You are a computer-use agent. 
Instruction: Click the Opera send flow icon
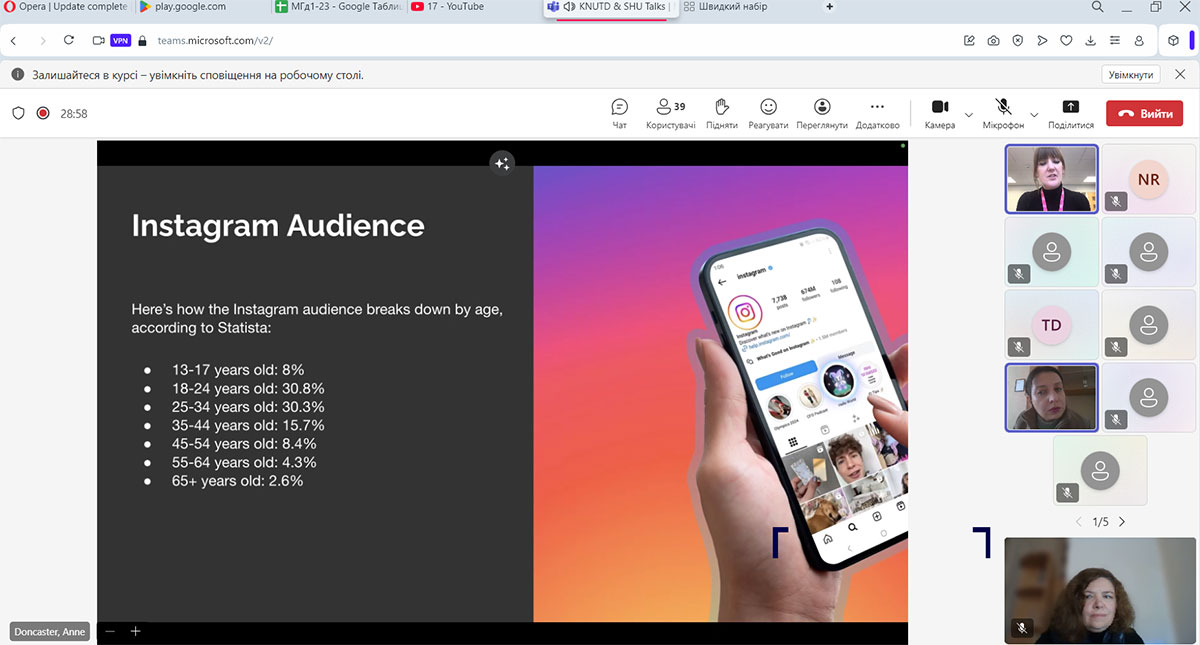tap(1042, 41)
